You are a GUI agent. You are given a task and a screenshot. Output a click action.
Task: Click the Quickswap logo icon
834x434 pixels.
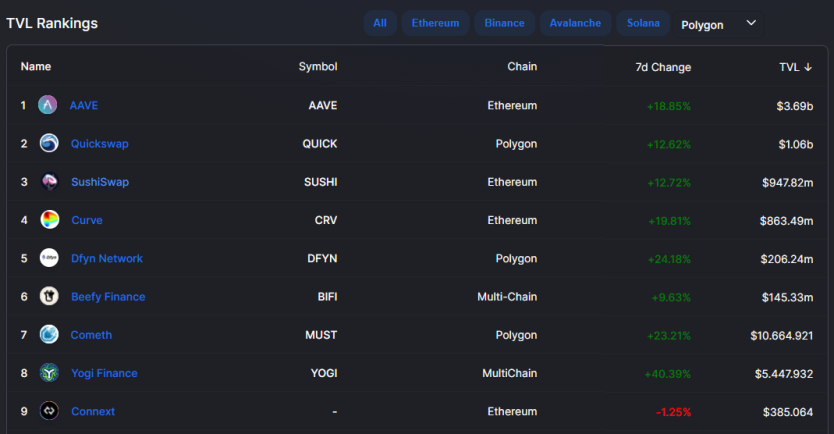click(49, 143)
